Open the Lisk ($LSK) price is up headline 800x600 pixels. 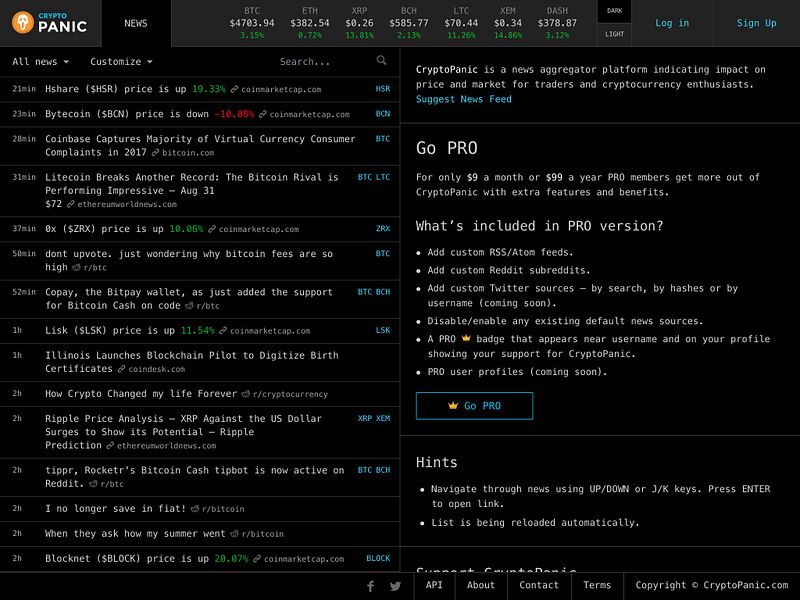[x=130, y=330]
